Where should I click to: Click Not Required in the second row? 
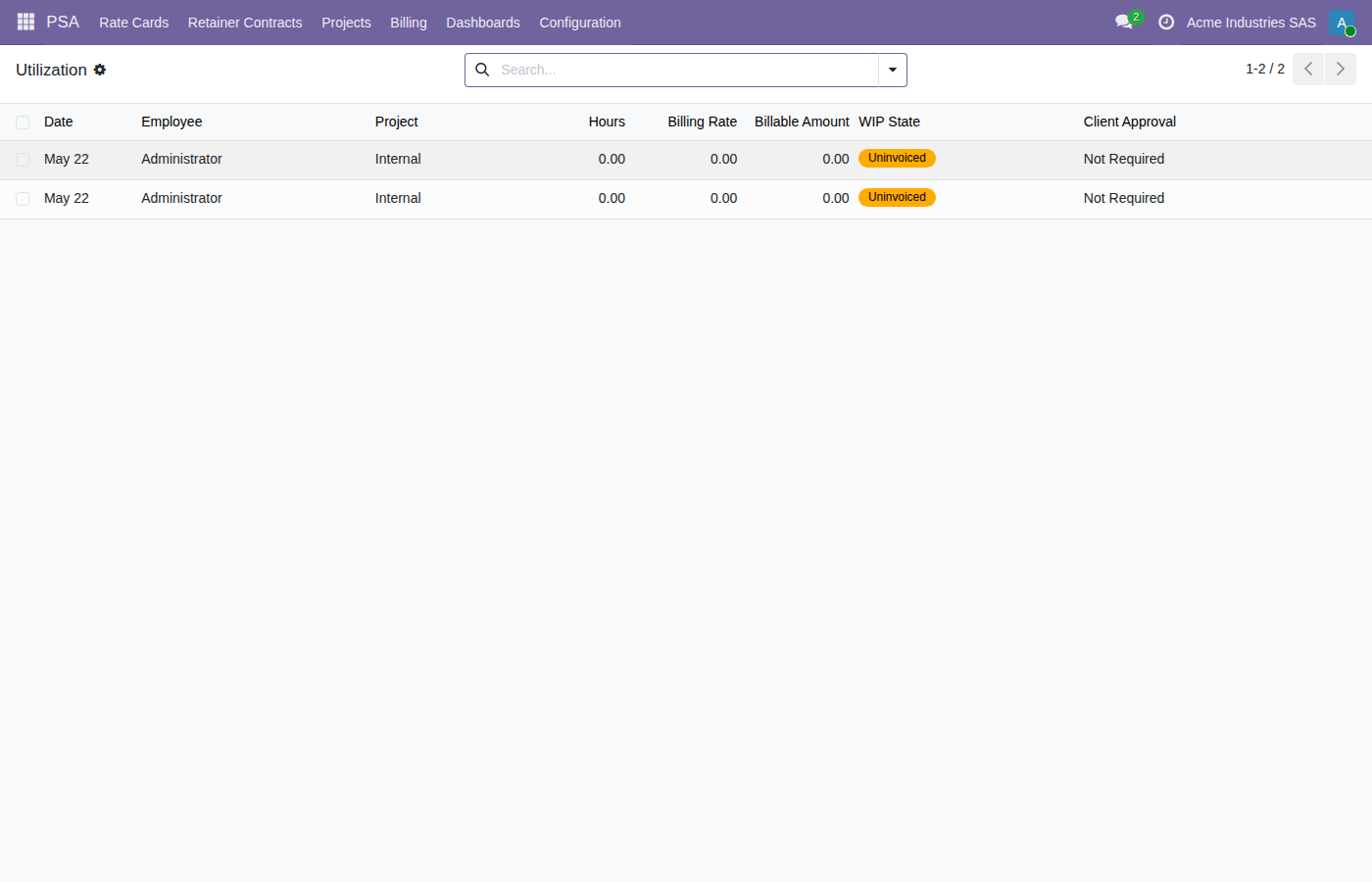(x=1124, y=198)
